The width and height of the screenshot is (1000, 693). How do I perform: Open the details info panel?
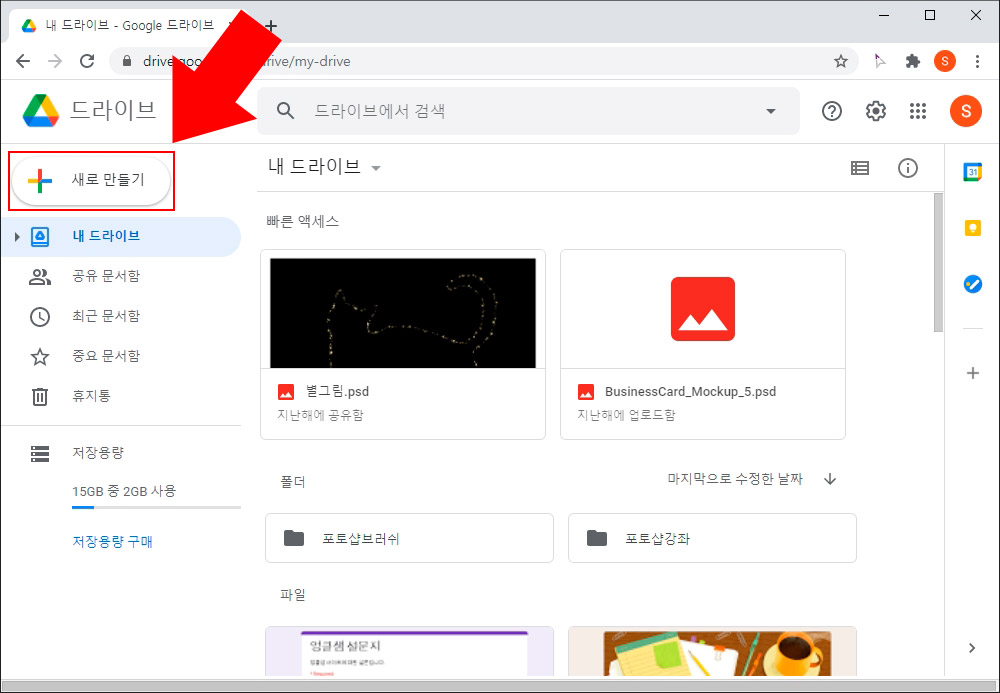[908, 168]
